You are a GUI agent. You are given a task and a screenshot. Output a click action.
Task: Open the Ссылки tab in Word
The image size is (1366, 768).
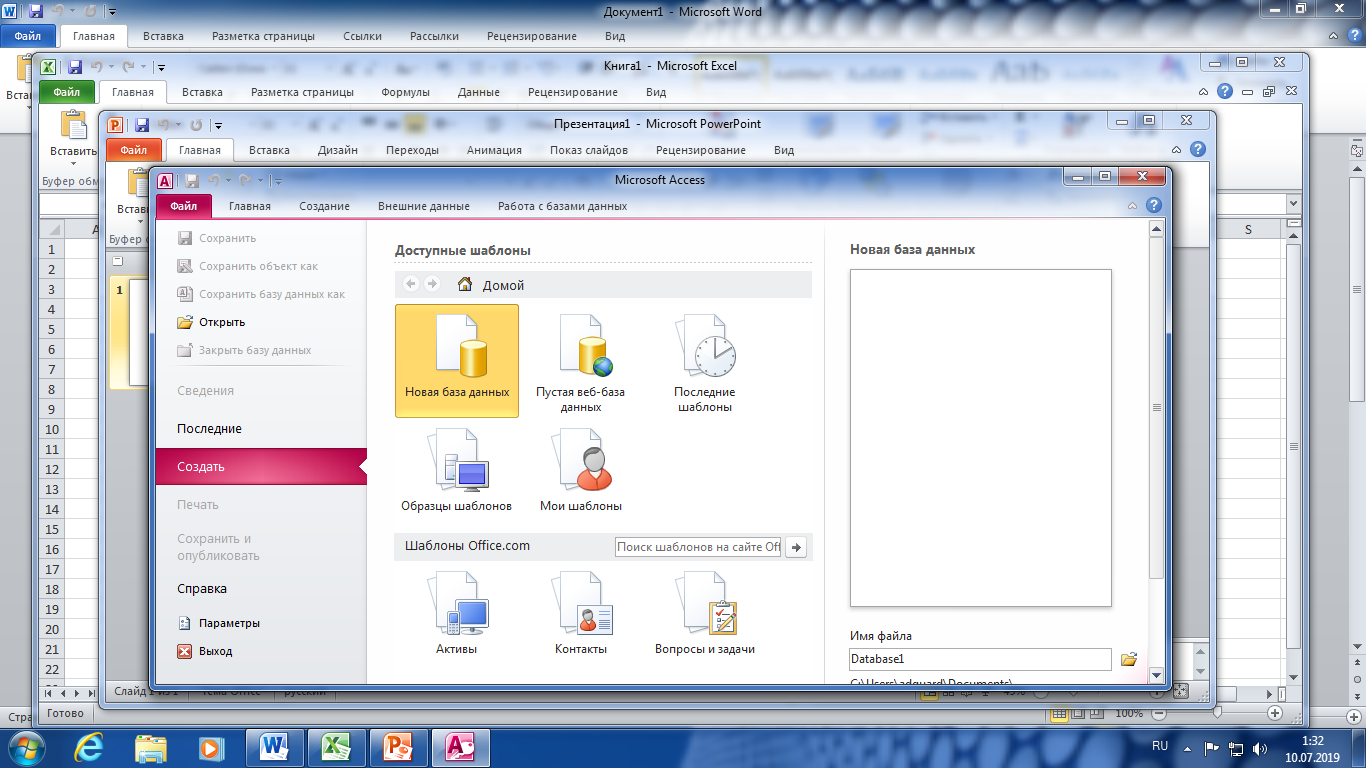tap(362, 36)
